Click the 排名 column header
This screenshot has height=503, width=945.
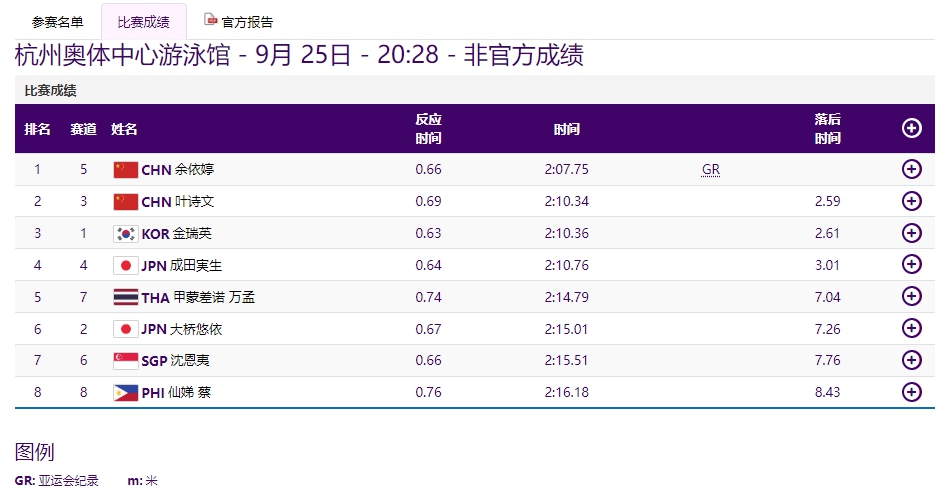pyautogui.click(x=38, y=129)
